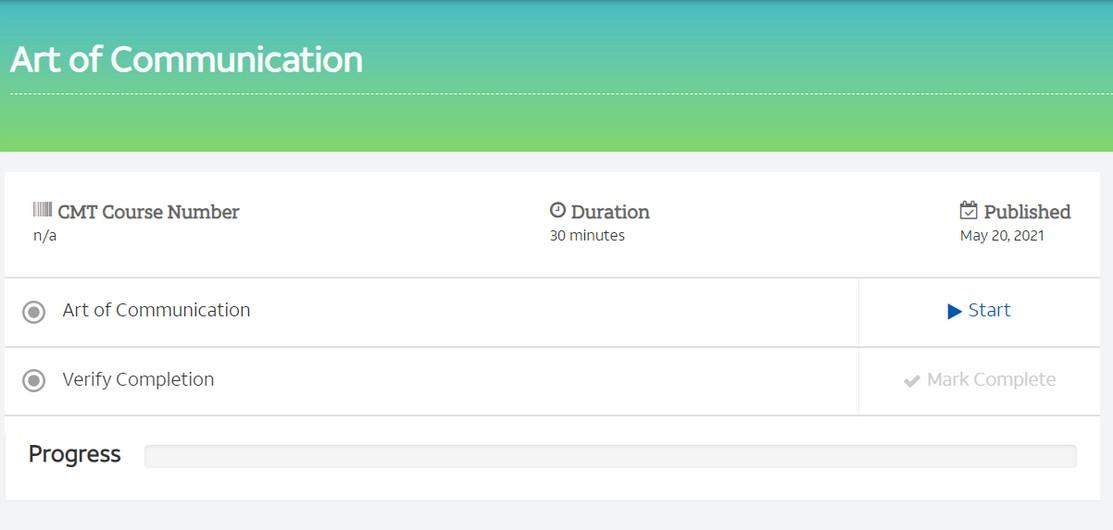
Task: Click the 30 minutes duration value
Action: pyautogui.click(x=587, y=236)
